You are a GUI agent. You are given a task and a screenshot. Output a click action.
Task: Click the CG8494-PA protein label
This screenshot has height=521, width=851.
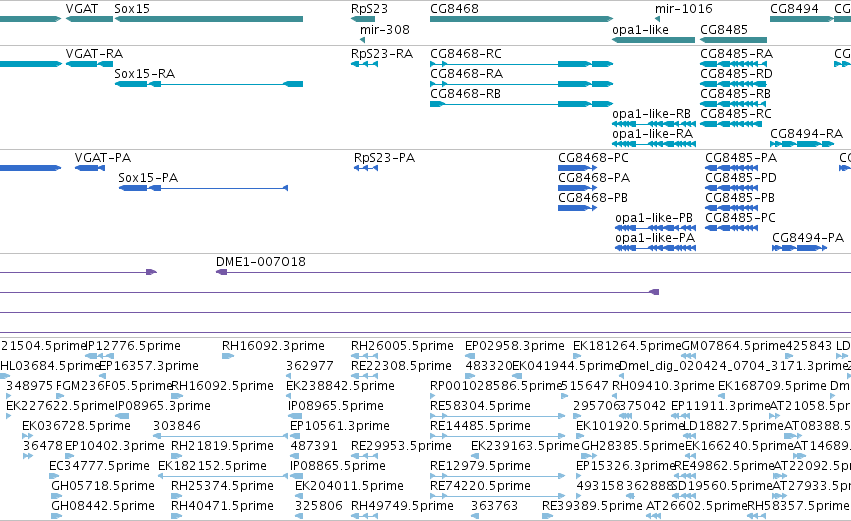808,238
